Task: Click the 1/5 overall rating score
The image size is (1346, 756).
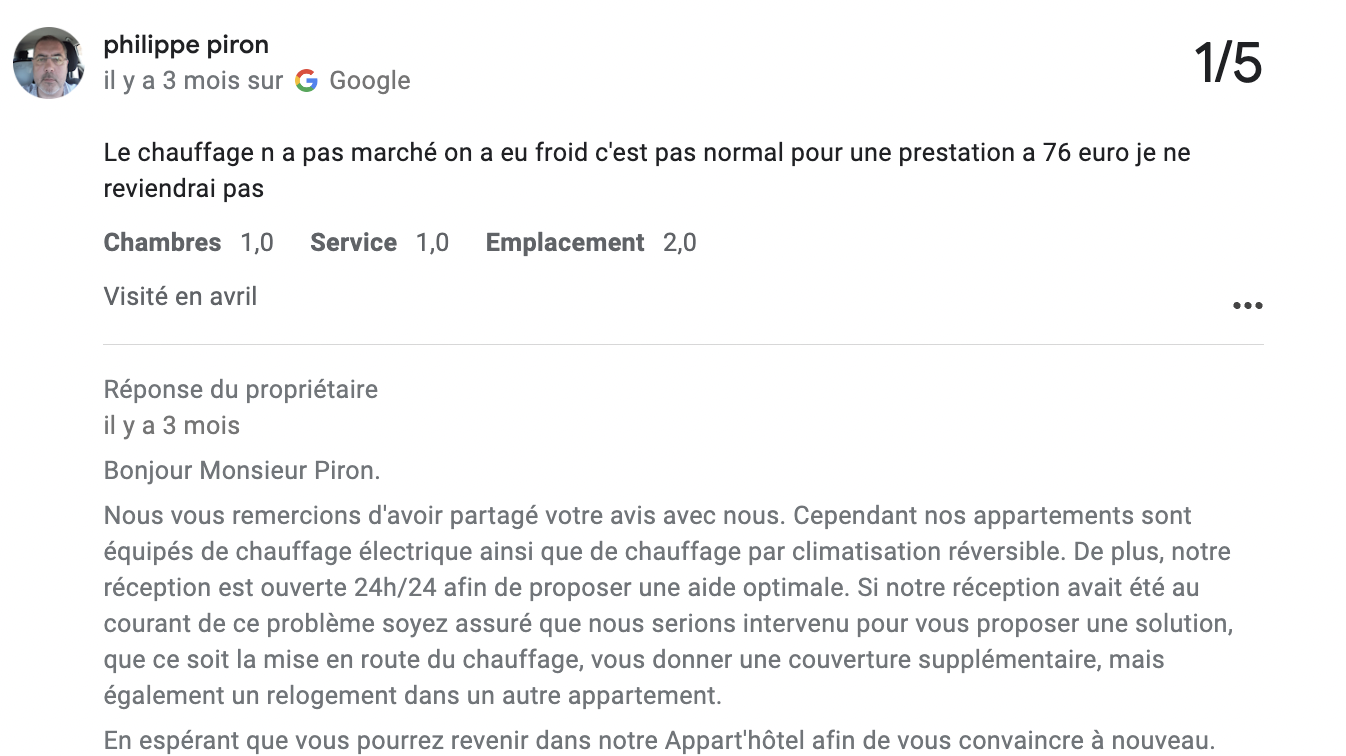Action: 1228,63
